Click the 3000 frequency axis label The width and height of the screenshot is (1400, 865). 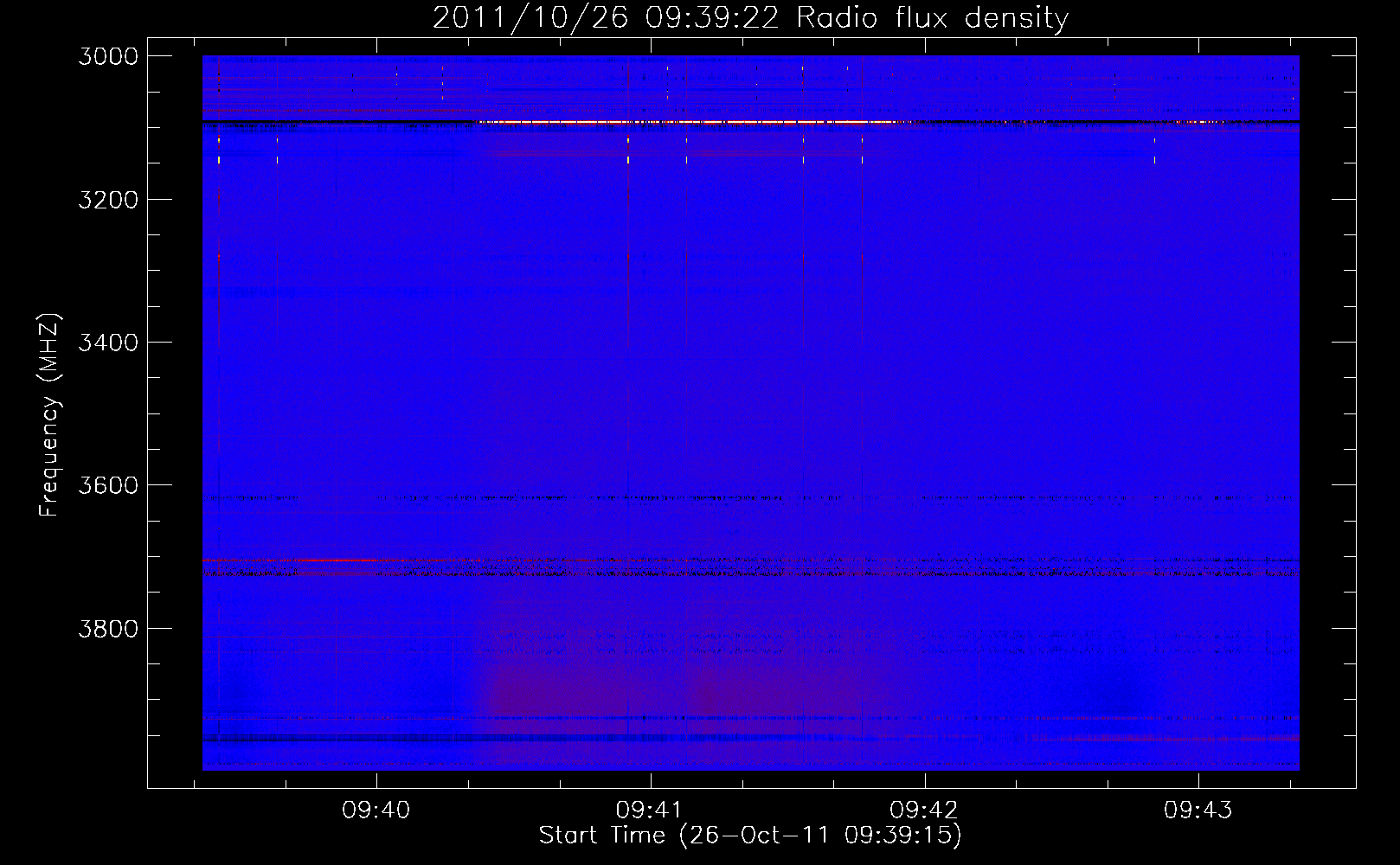tap(108, 56)
